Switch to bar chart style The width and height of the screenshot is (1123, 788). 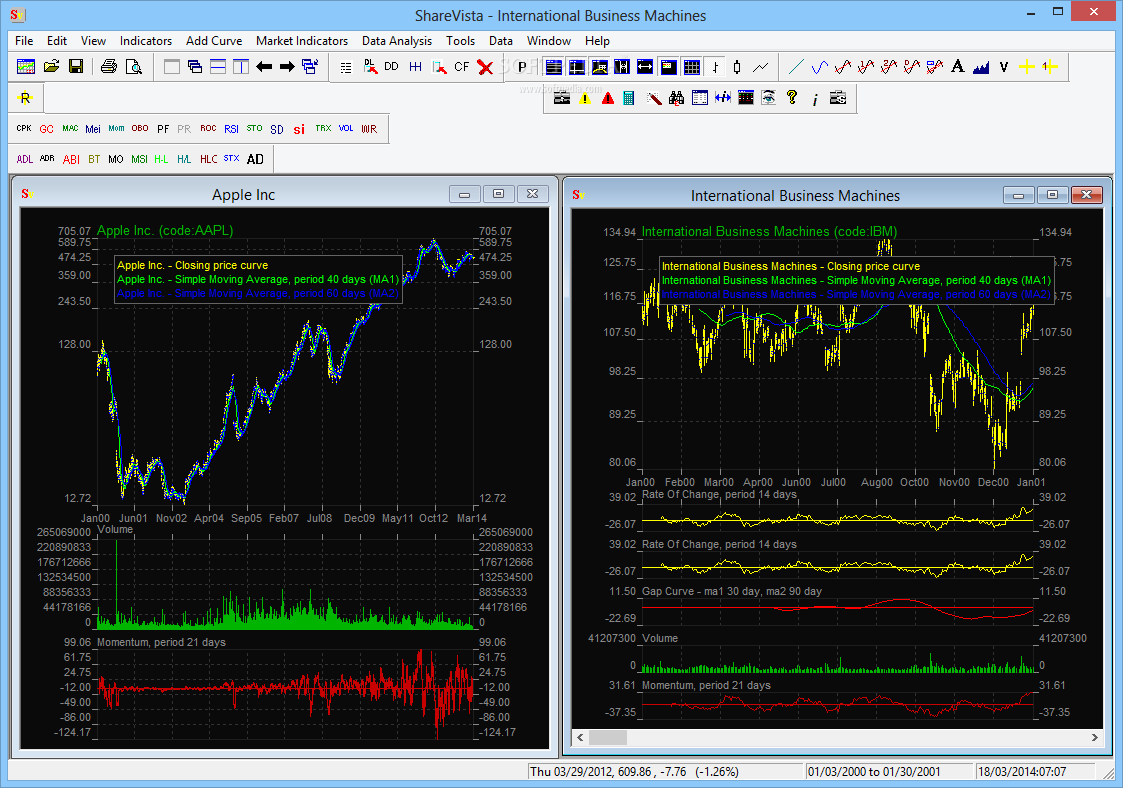click(x=715, y=67)
